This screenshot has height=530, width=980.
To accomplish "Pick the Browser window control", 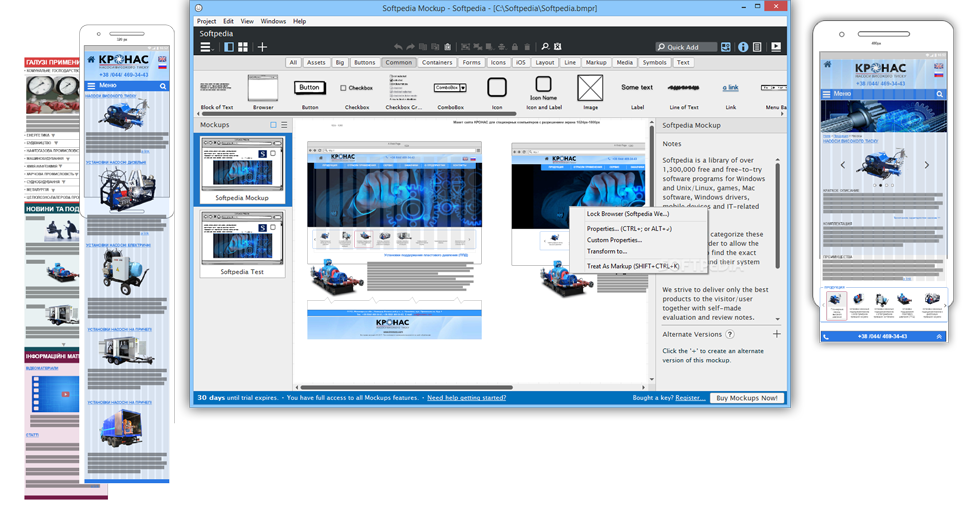I will tap(263, 92).
